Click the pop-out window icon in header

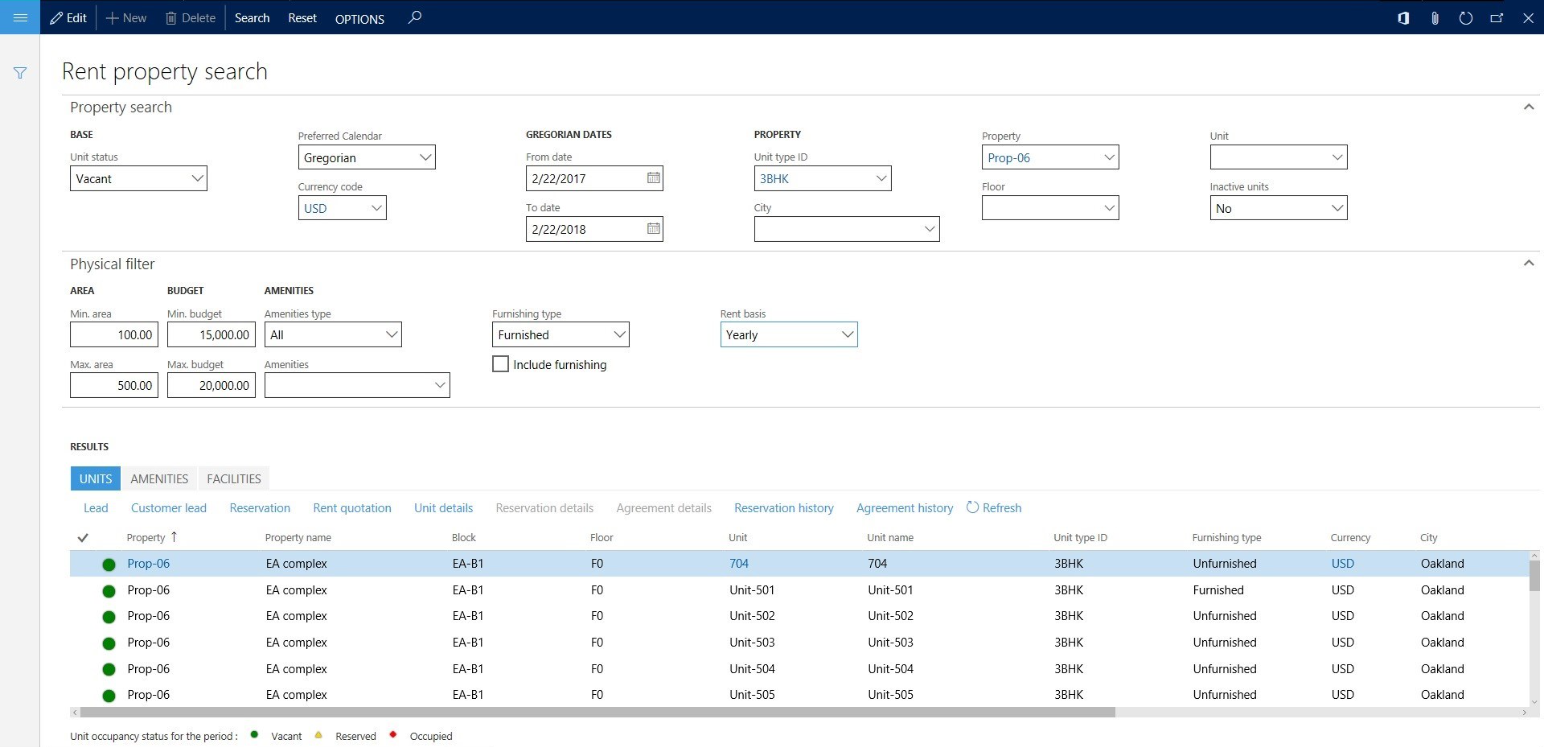coord(1497,18)
